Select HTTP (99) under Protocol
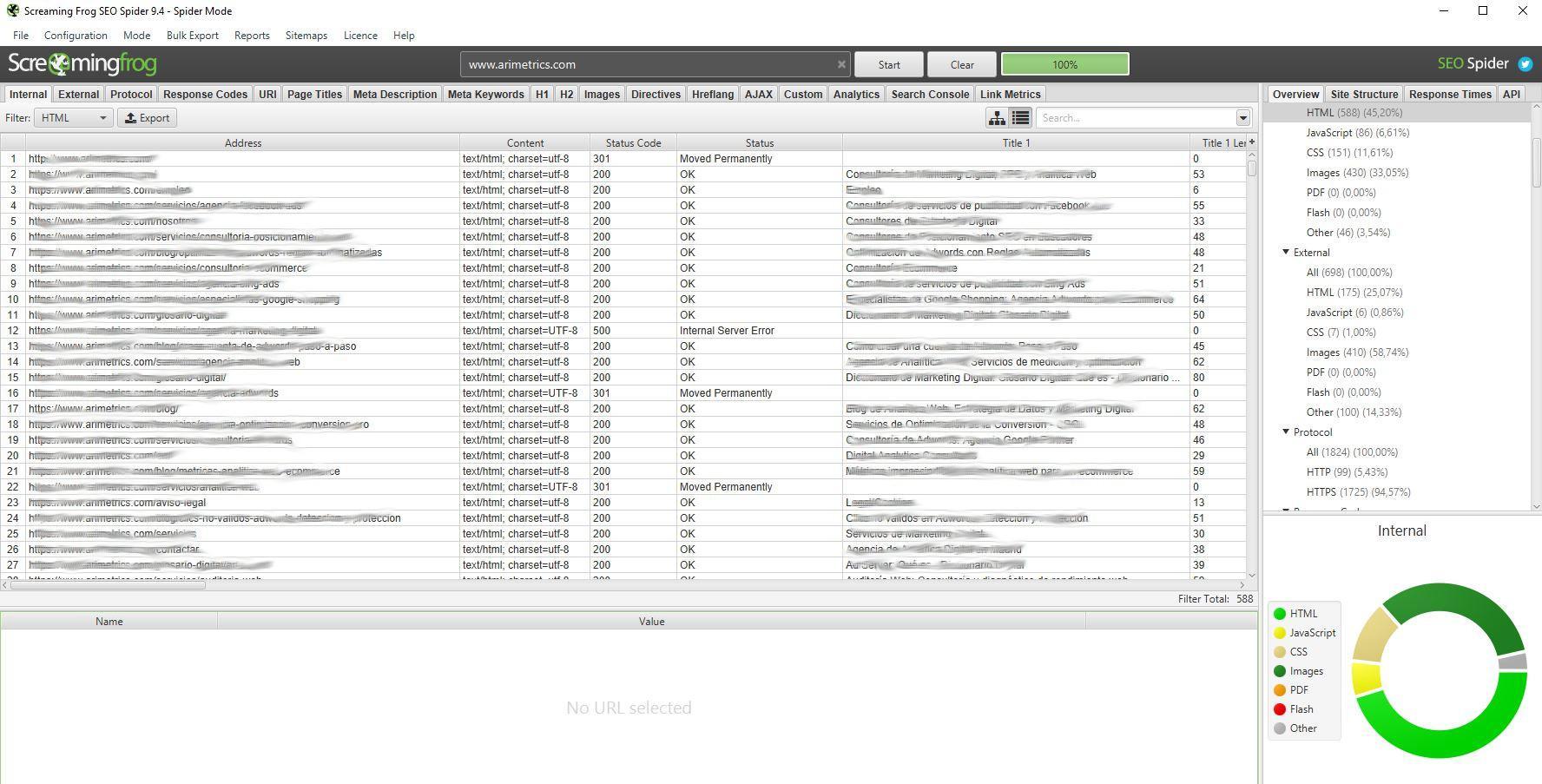 coord(1347,472)
